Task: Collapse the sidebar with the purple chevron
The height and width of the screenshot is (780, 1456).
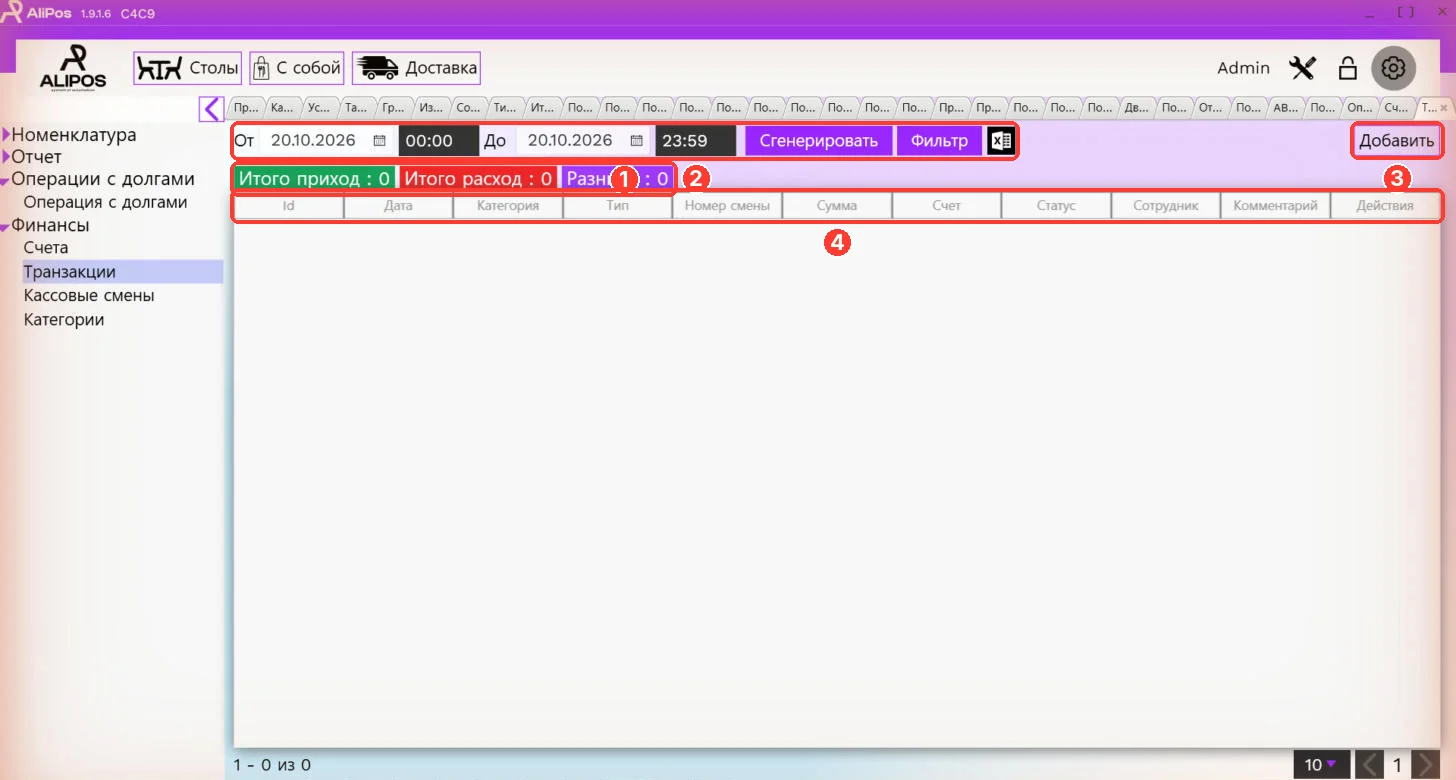Action: pos(210,108)
